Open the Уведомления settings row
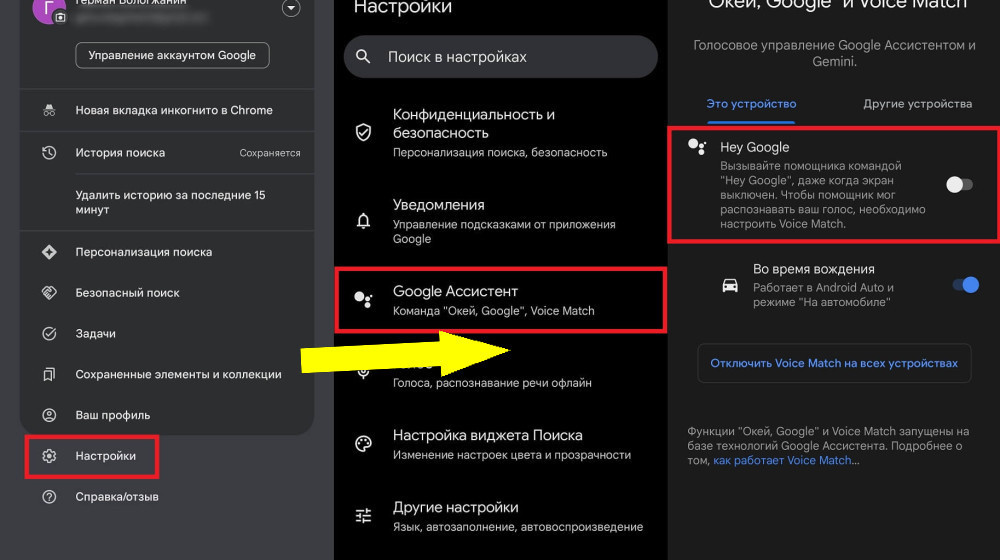1000x560 pixels. (501, 221)
